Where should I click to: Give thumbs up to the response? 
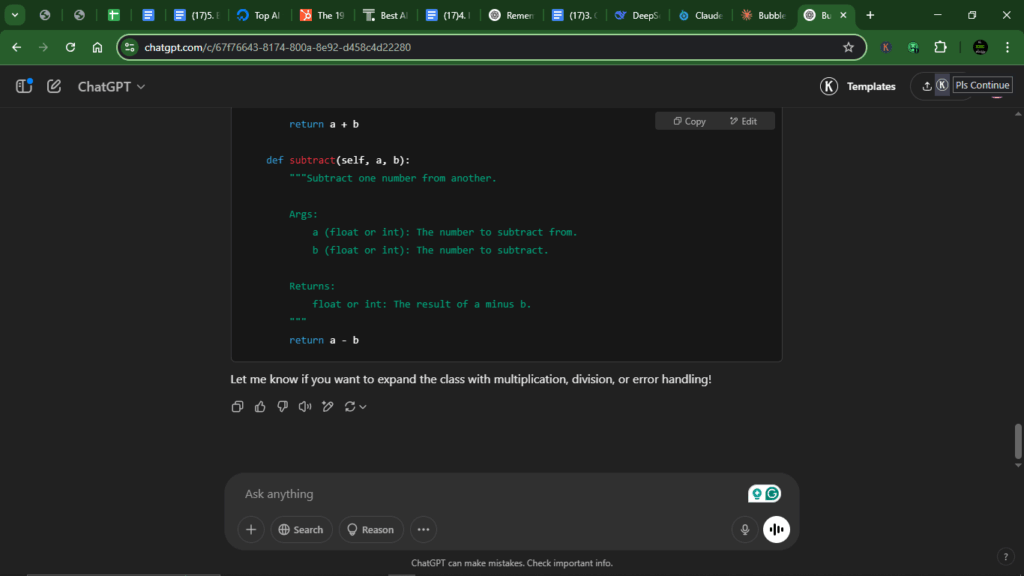pos(260,406)
